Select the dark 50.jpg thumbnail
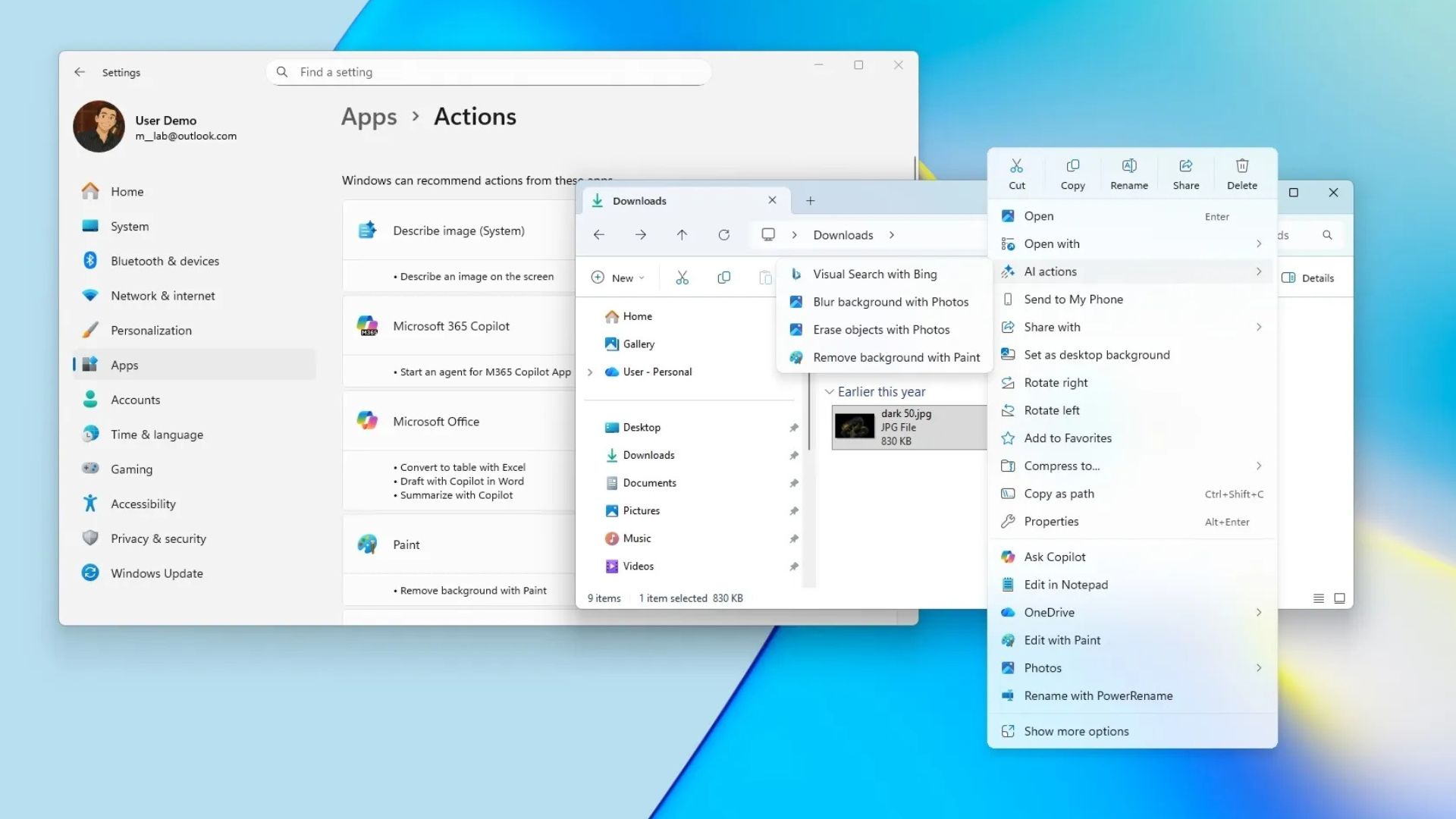1456x819 pixels. click(x=855, y=427)
